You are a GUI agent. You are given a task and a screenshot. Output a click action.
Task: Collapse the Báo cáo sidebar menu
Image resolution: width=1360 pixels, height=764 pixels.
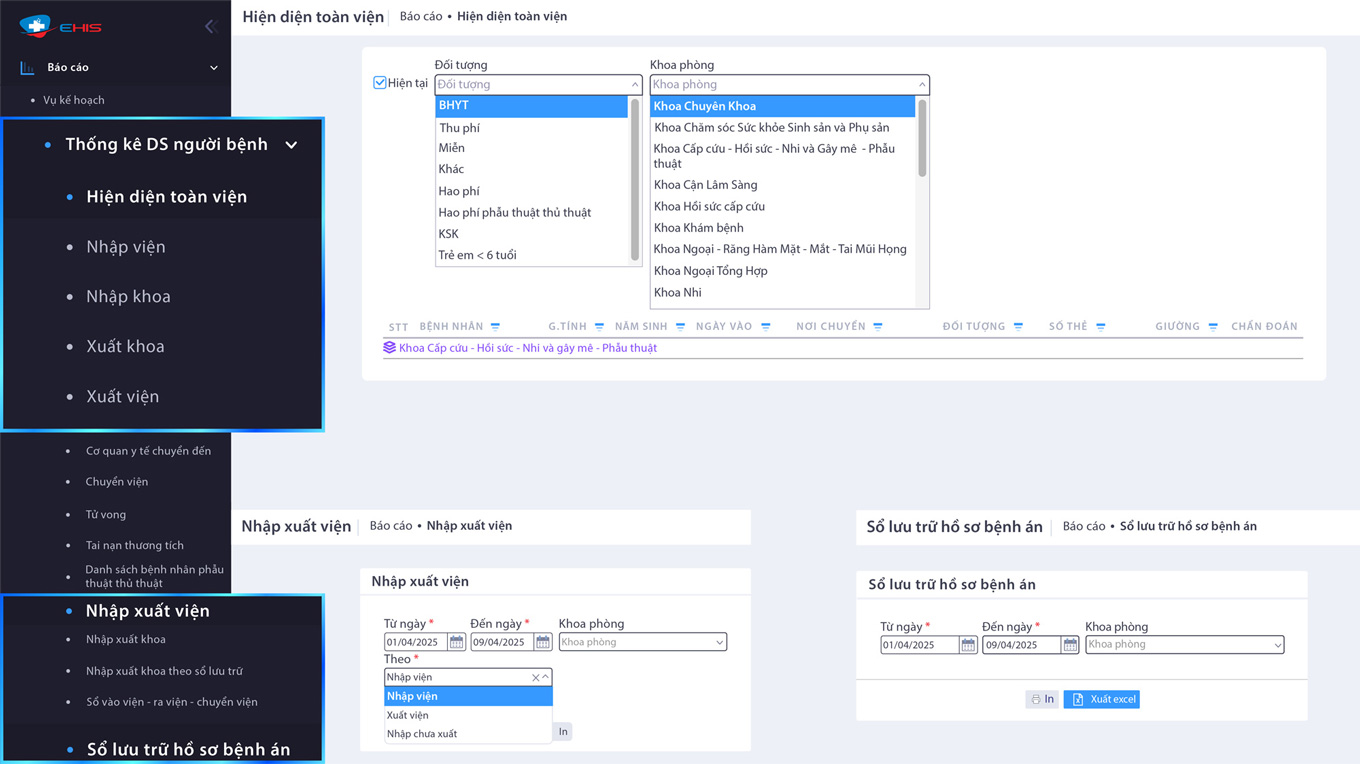213,68
